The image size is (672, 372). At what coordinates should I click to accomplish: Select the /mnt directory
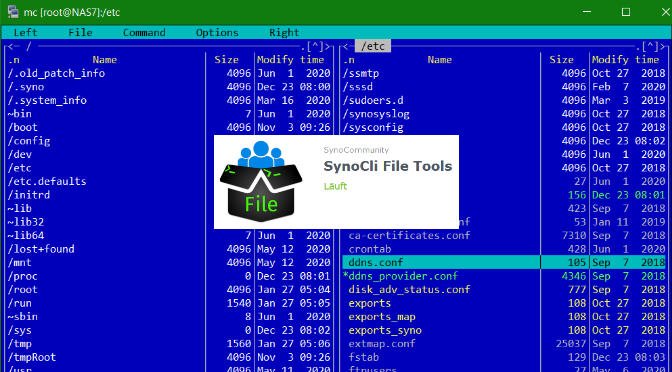pos(19,262)
